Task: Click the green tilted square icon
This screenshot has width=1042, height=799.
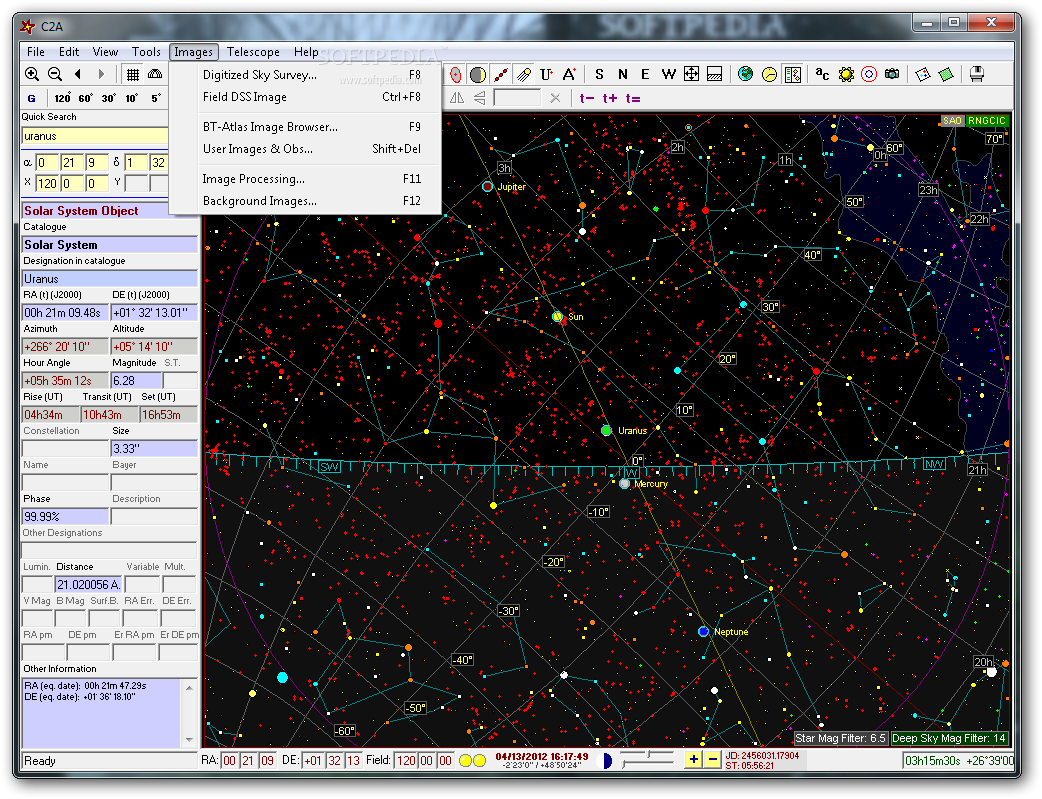Action: click(x=946, y=74)
